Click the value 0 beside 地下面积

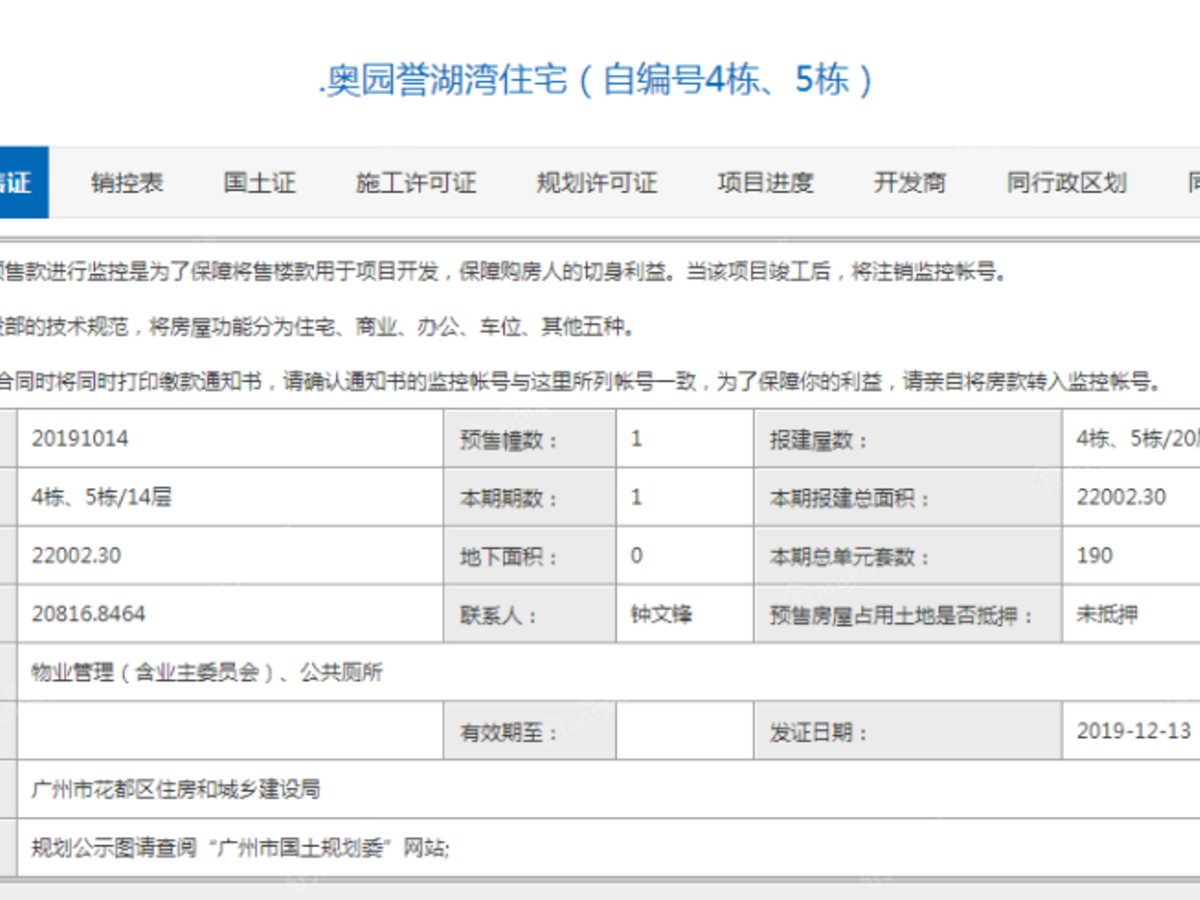637,555
